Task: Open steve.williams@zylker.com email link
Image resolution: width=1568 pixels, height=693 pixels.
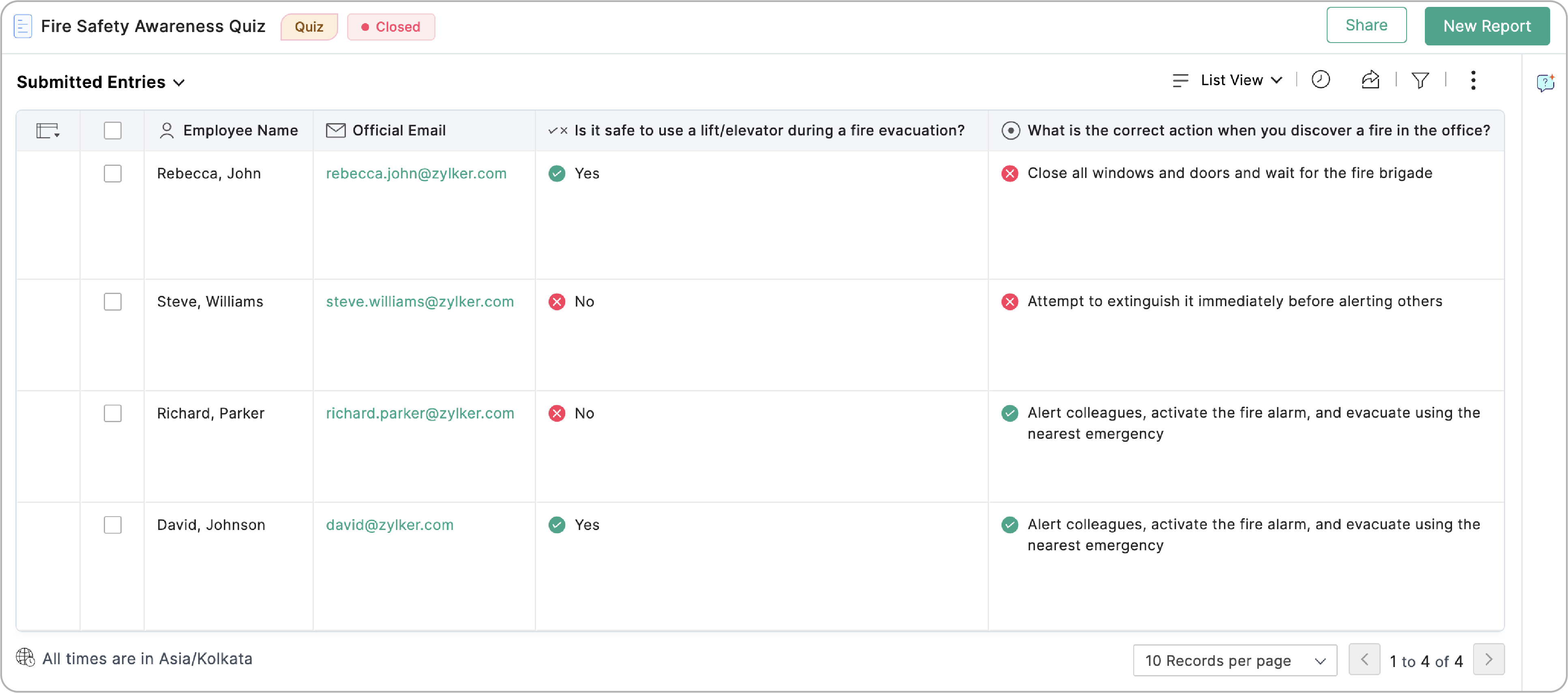Action: 419,302
